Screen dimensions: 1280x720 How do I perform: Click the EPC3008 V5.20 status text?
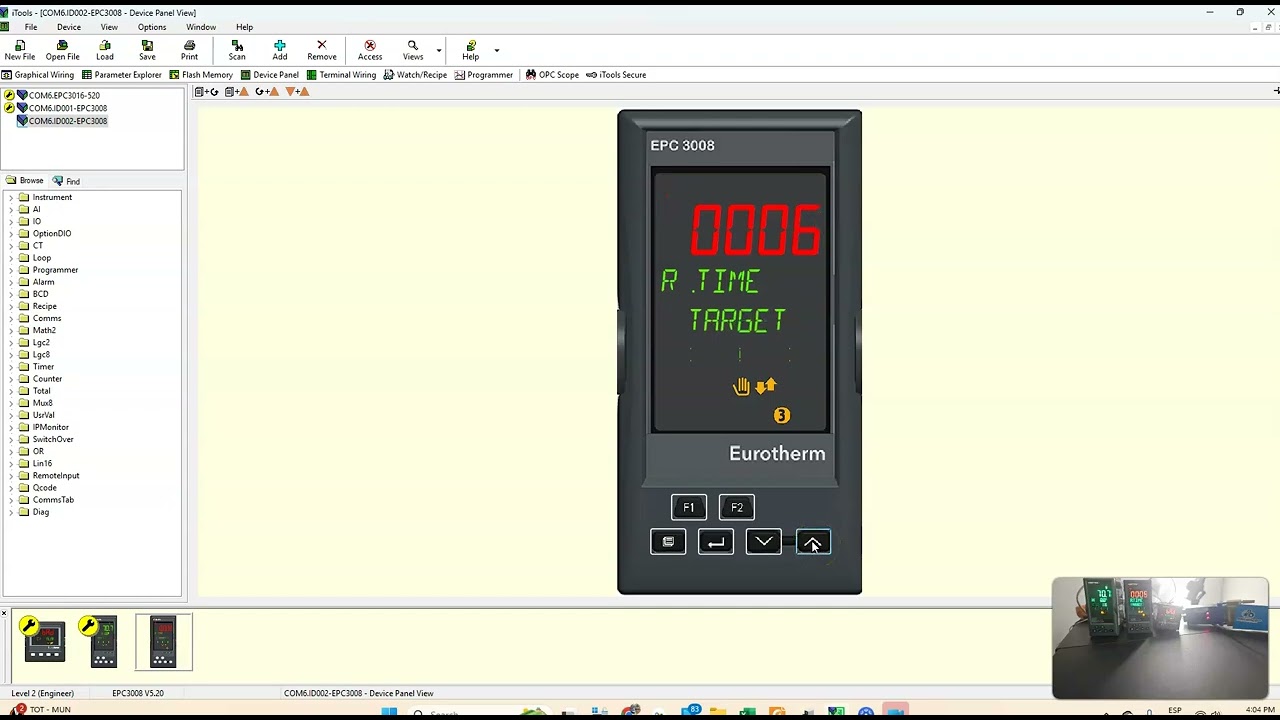coord(138,693)
